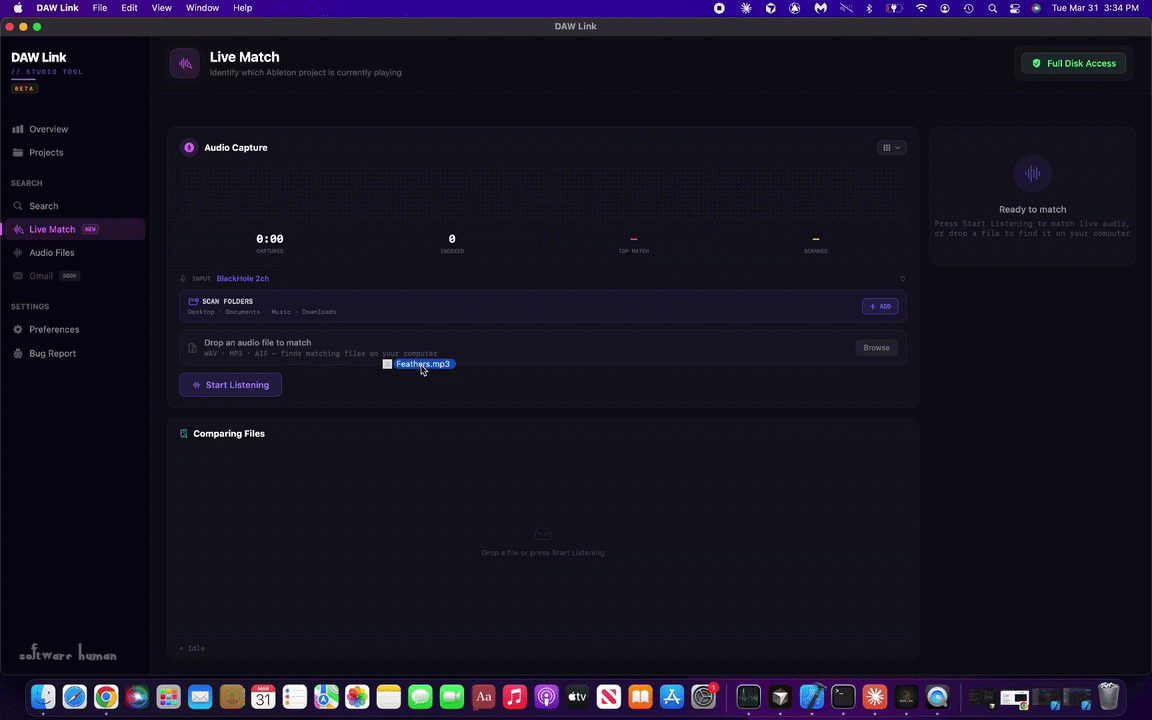1152x720 pixels.
Task: Click the Overview bar-chart icon
Action: point(18,129)
